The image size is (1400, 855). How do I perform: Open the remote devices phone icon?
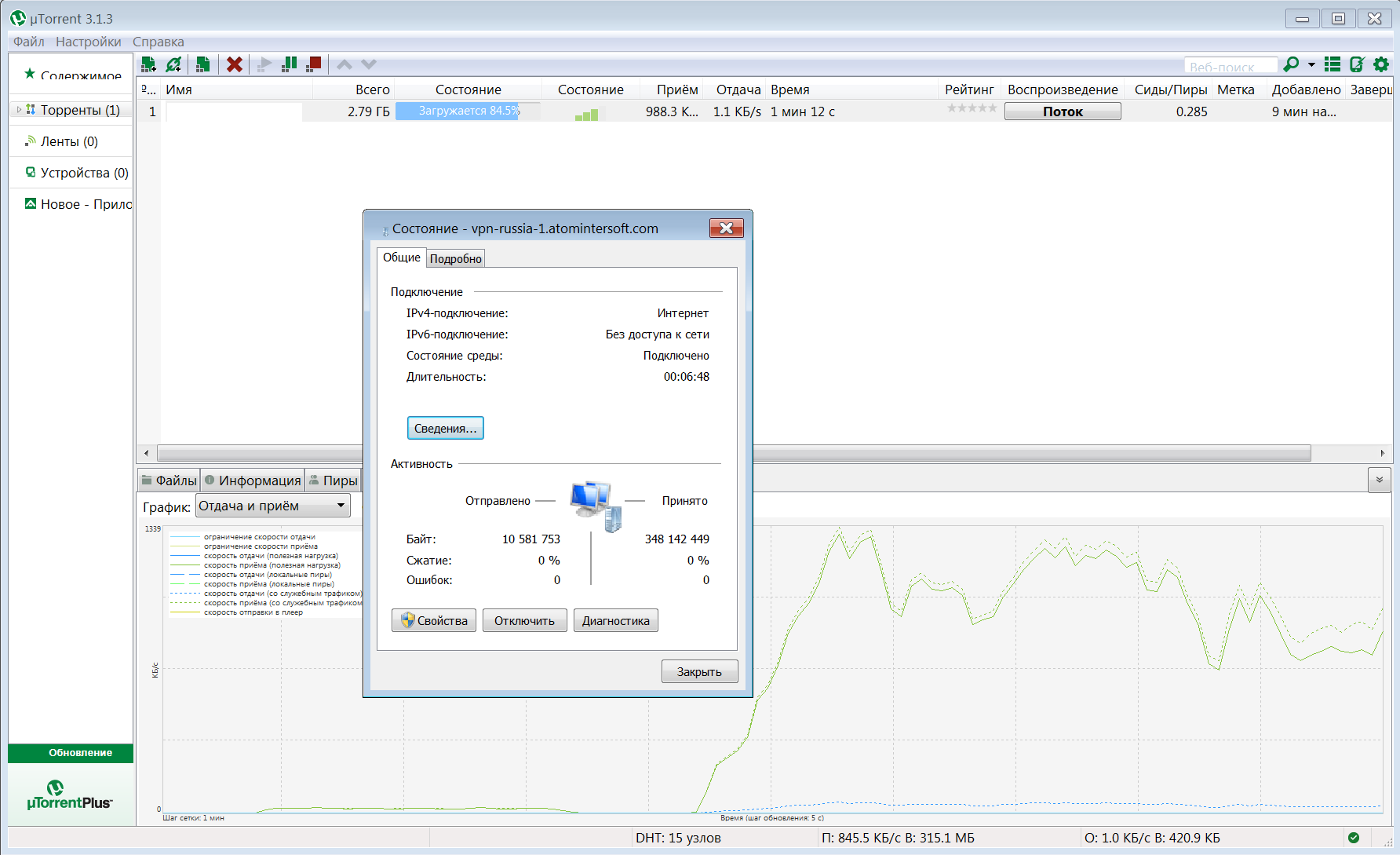(1357, 64)
